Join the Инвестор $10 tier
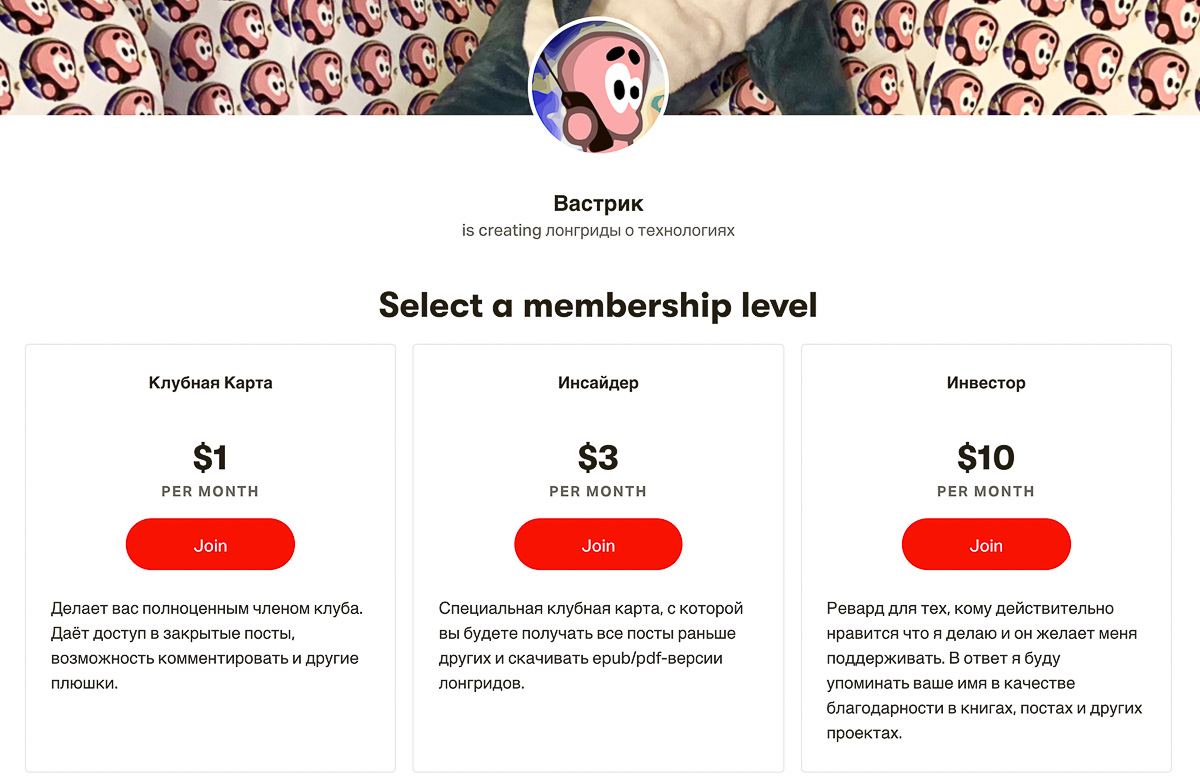Viewport: 1200px width, 782px height. 986,544
